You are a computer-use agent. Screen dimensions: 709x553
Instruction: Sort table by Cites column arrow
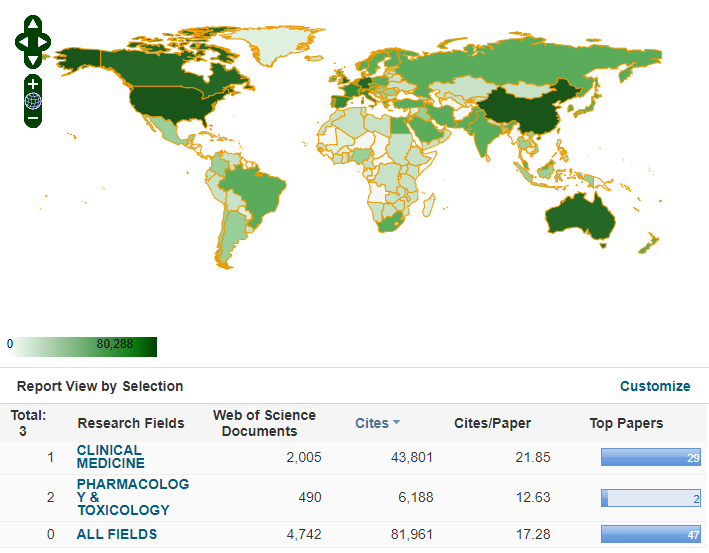pos(397,423)
